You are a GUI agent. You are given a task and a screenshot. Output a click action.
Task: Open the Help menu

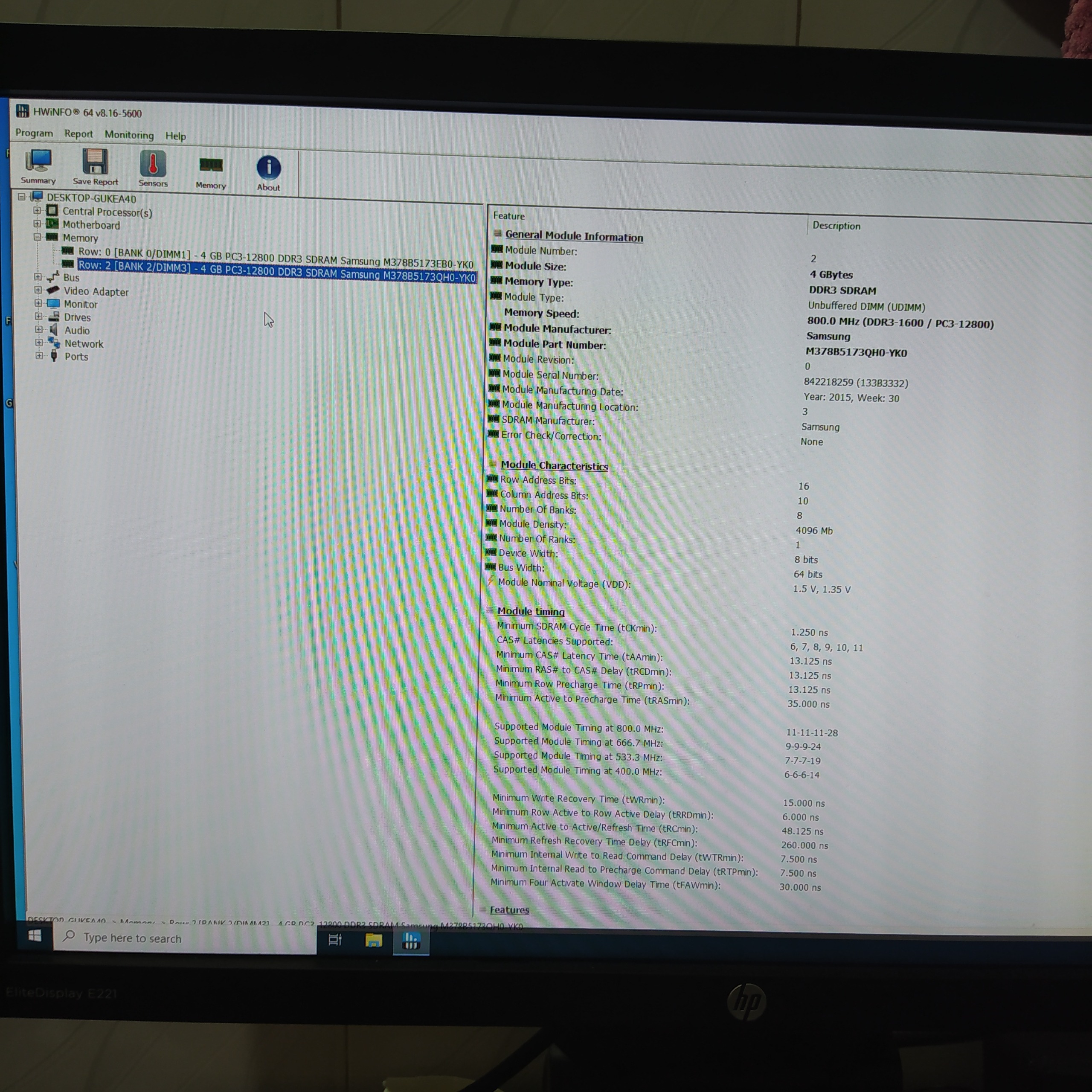175,136
